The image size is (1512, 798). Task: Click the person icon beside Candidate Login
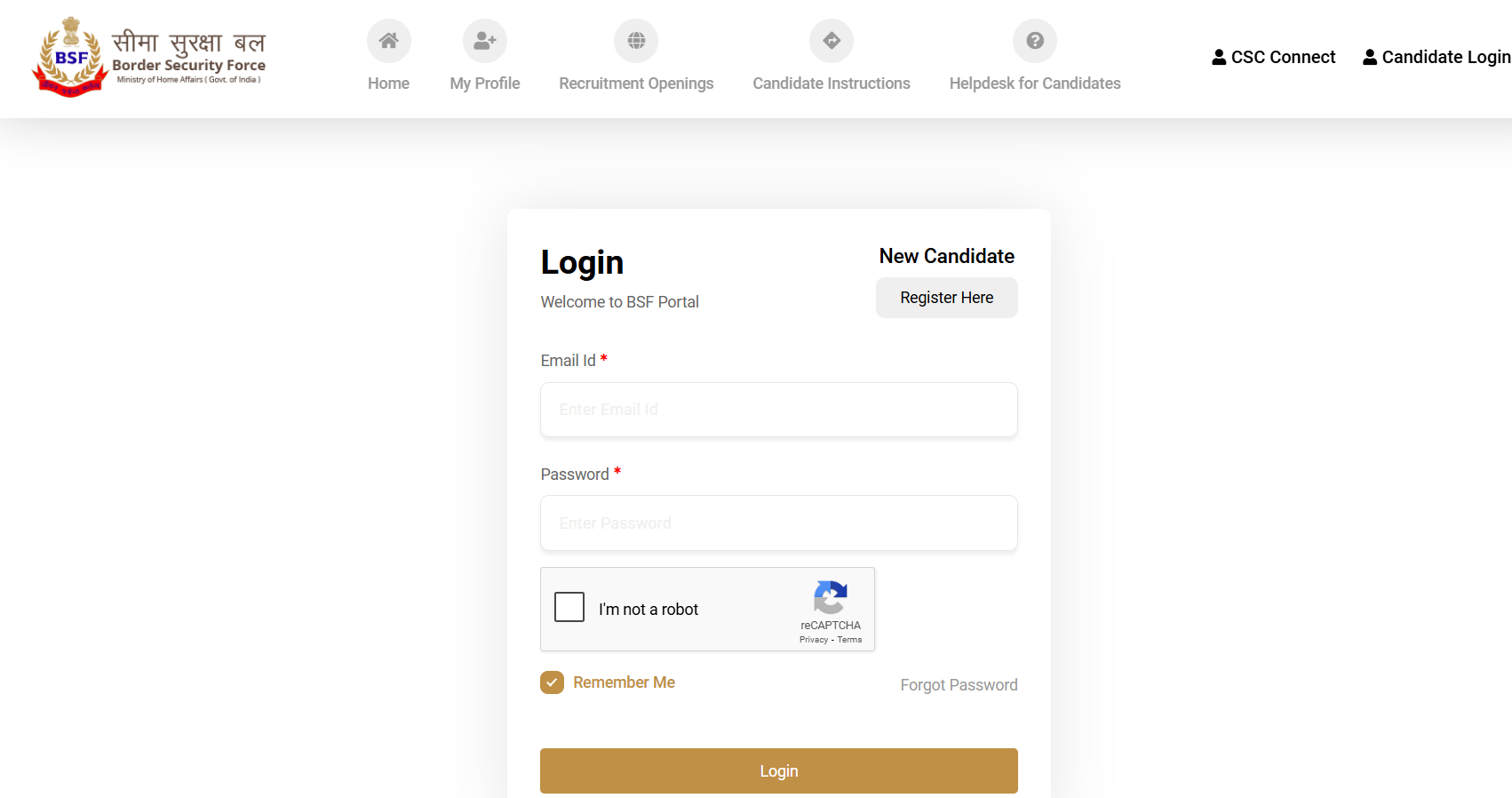pos(1370,57)
